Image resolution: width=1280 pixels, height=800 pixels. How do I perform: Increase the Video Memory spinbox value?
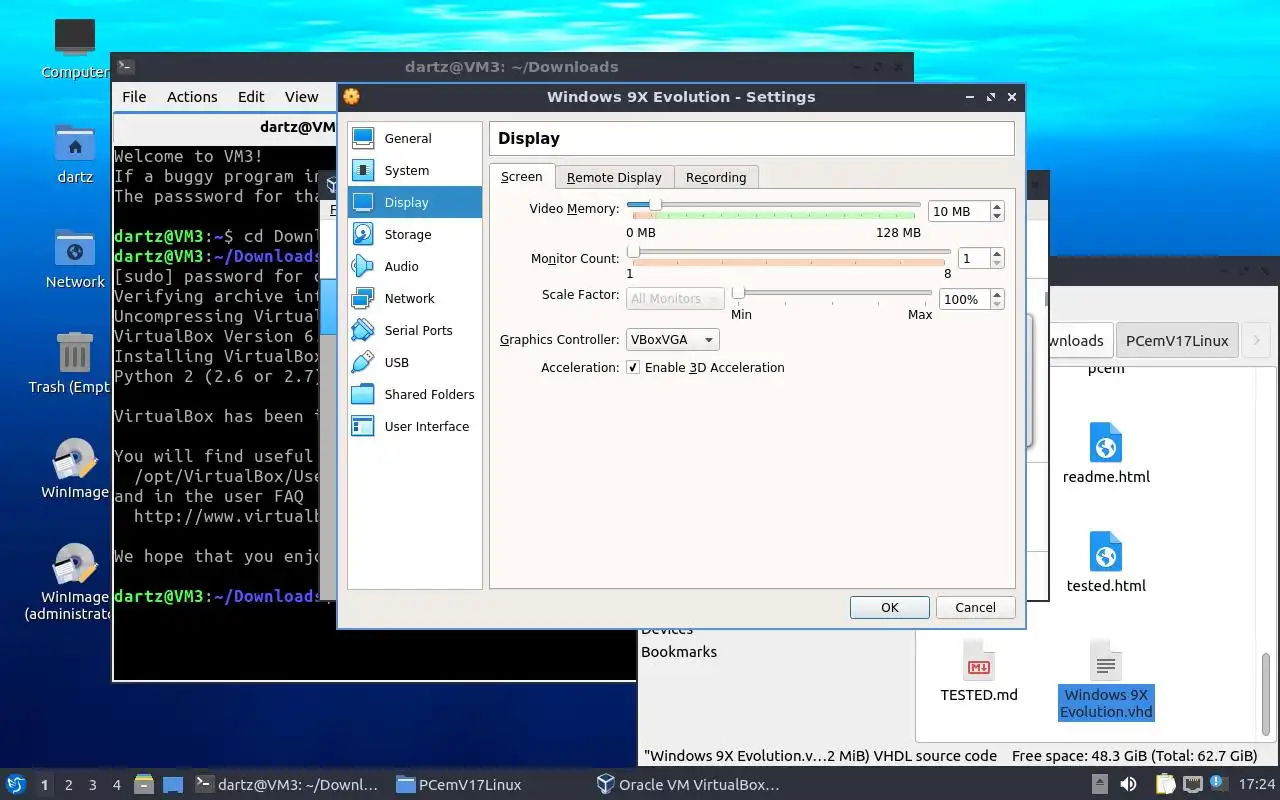click(x=997, y=206)
